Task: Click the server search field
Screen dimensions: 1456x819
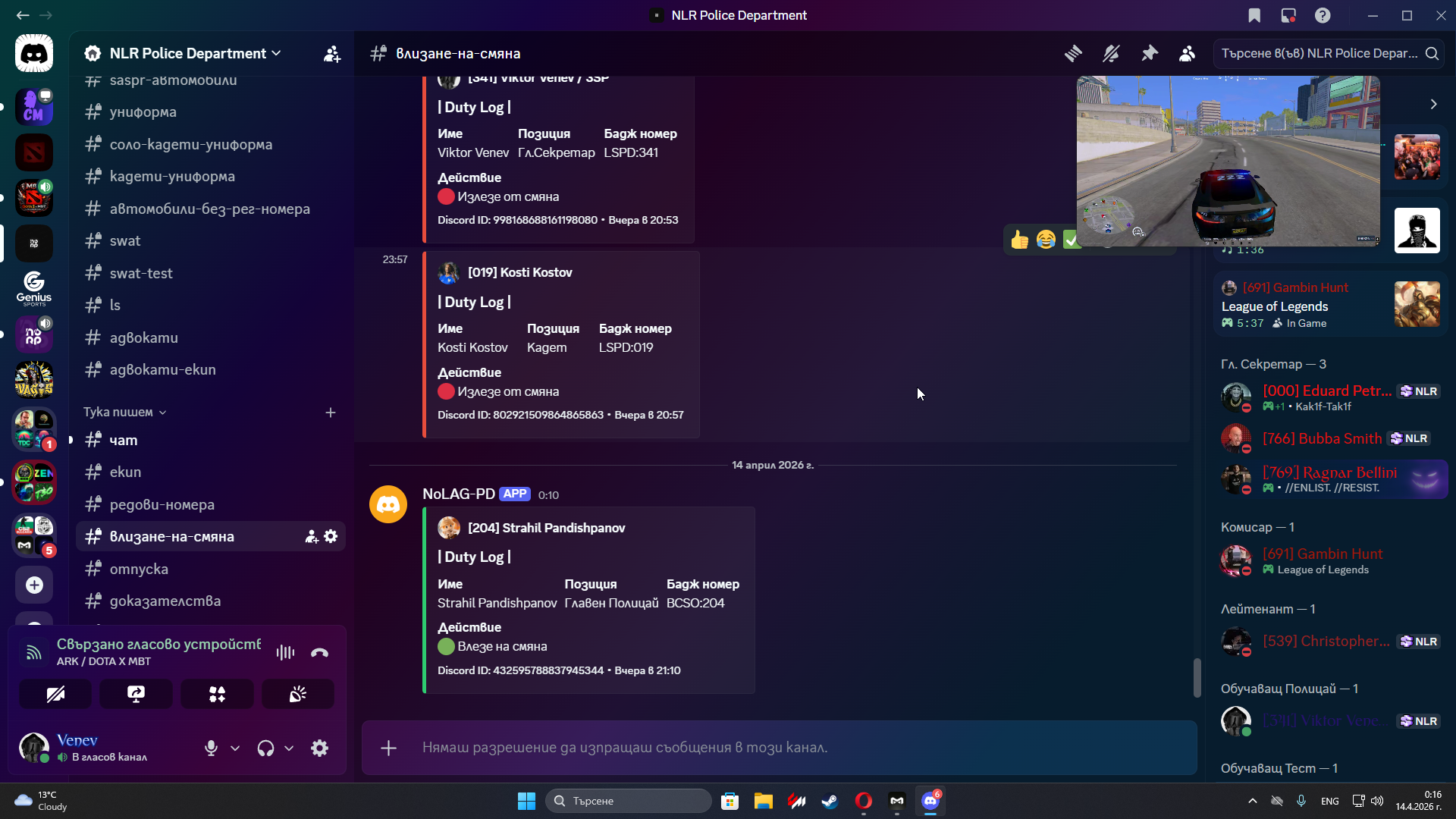Action: [1319, 53]
